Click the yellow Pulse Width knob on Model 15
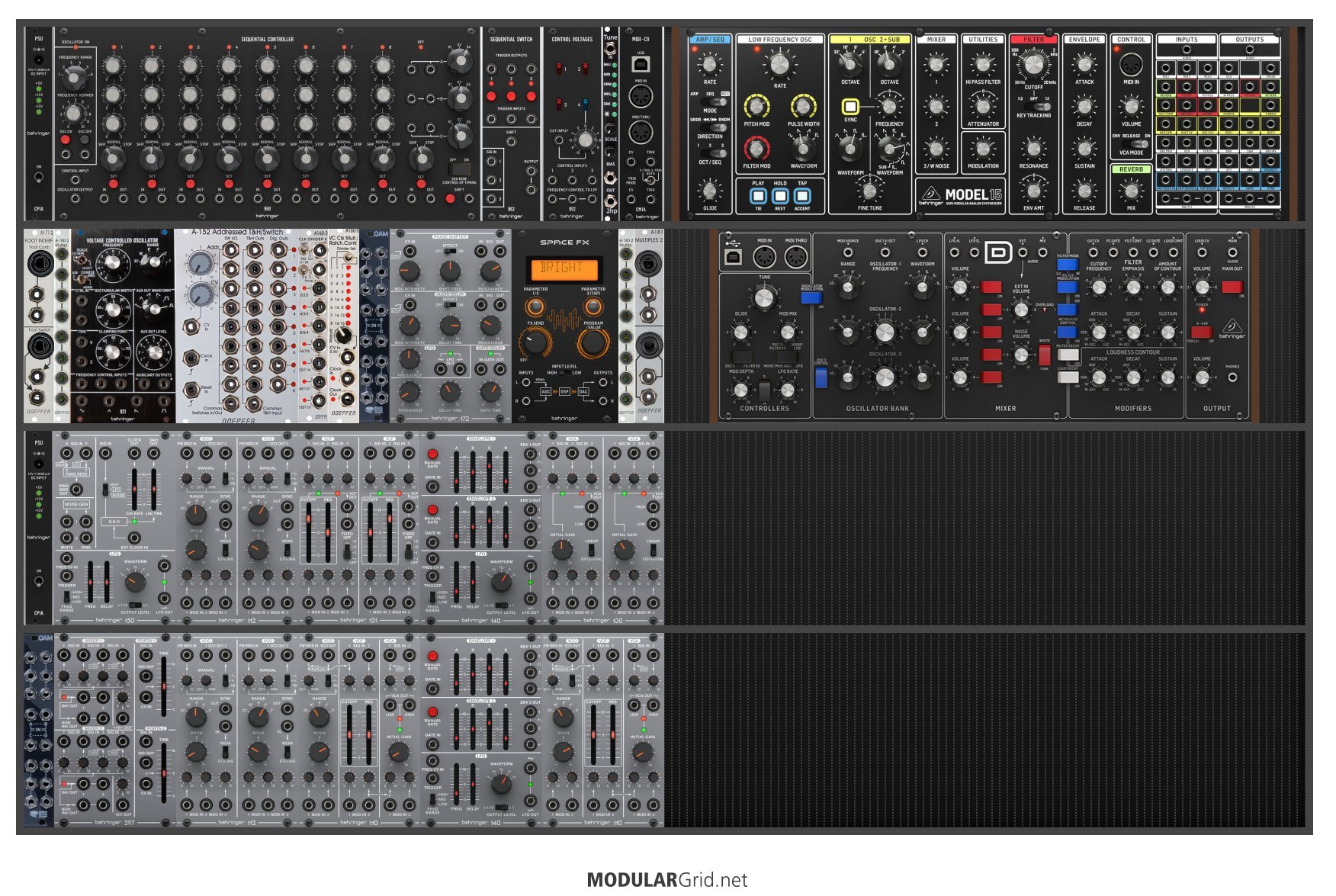This screenshot has height=896, width=1336. coord(803,107)
